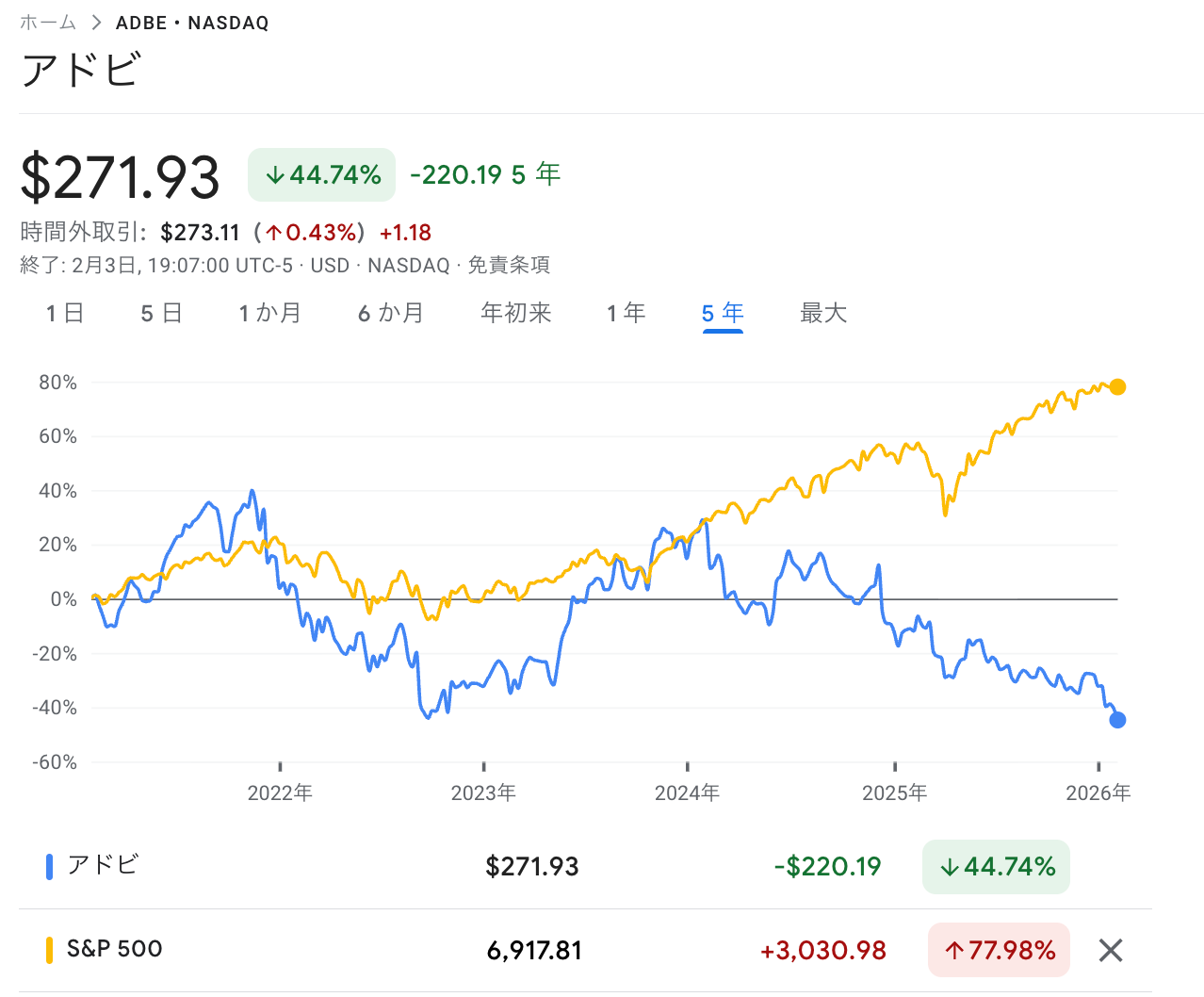Click the breadcrumb chevron arrow icon
This screenshot has width=1204, height=997.
coord(96,23)
